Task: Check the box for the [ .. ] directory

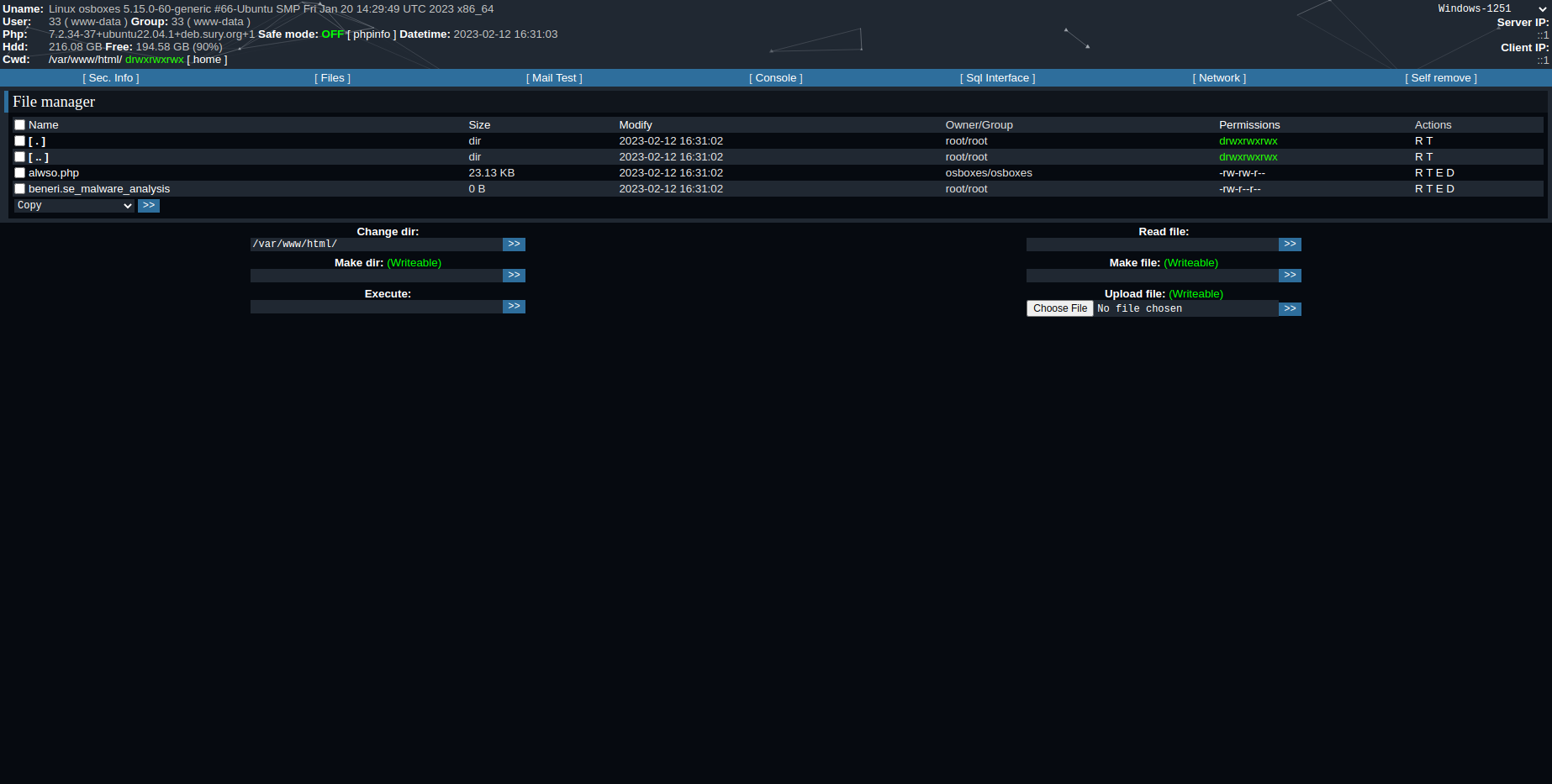Action: [x=19, y=157]
